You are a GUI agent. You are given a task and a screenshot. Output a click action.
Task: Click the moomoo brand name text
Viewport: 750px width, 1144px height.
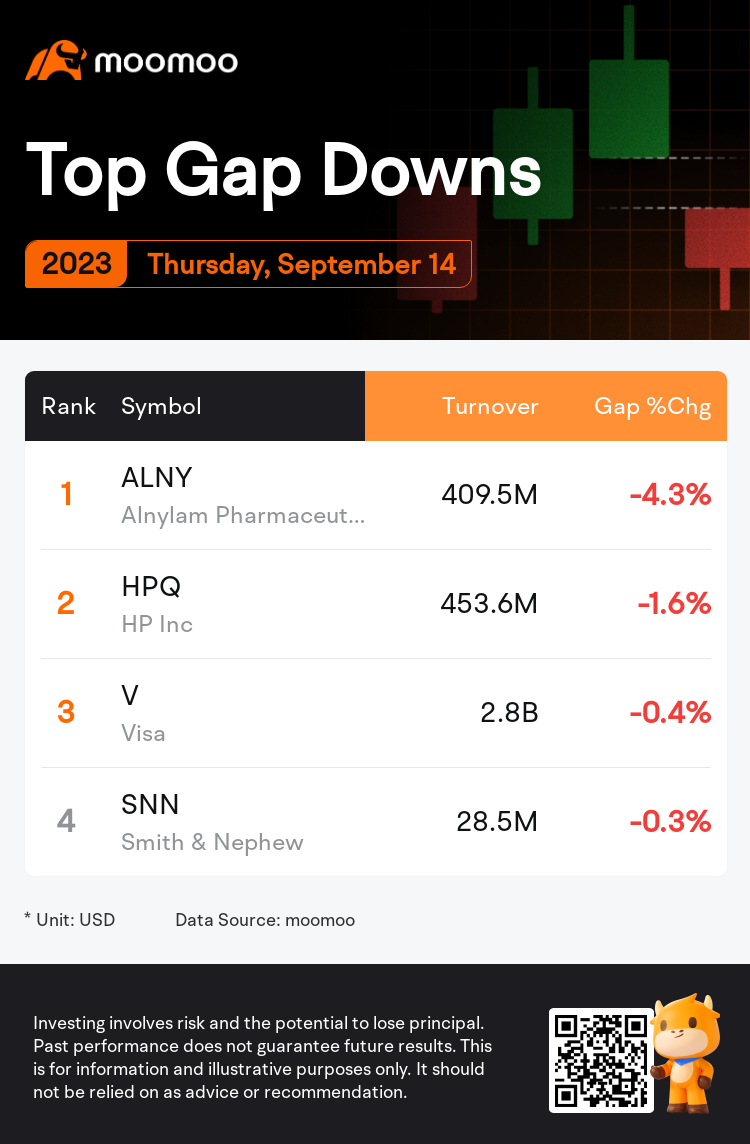tap(166, 62)
